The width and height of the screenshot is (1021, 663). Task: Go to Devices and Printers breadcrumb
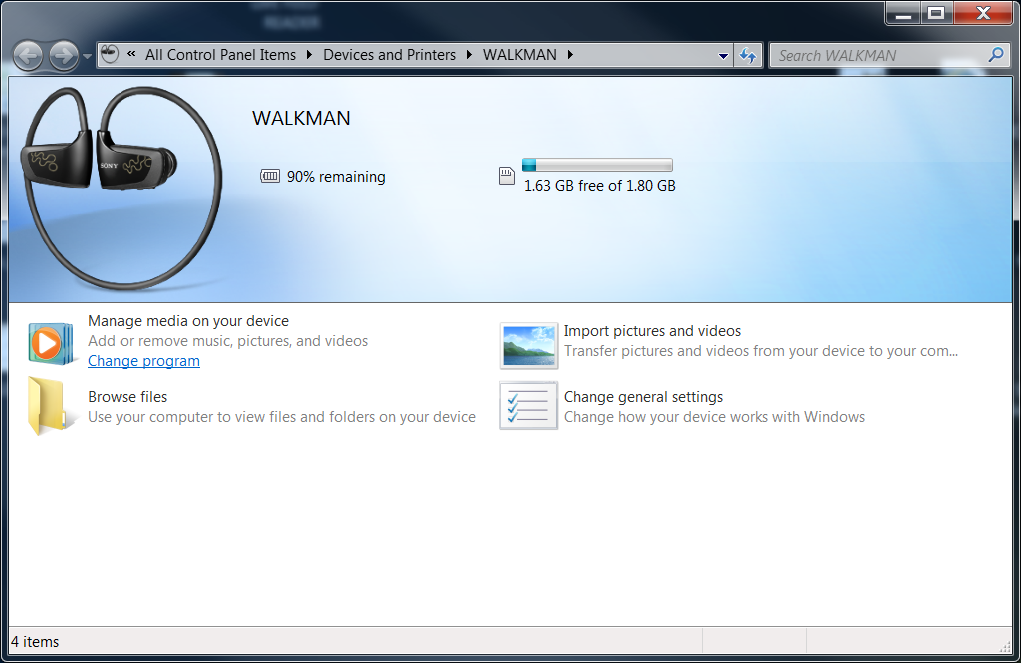[389, 55]
